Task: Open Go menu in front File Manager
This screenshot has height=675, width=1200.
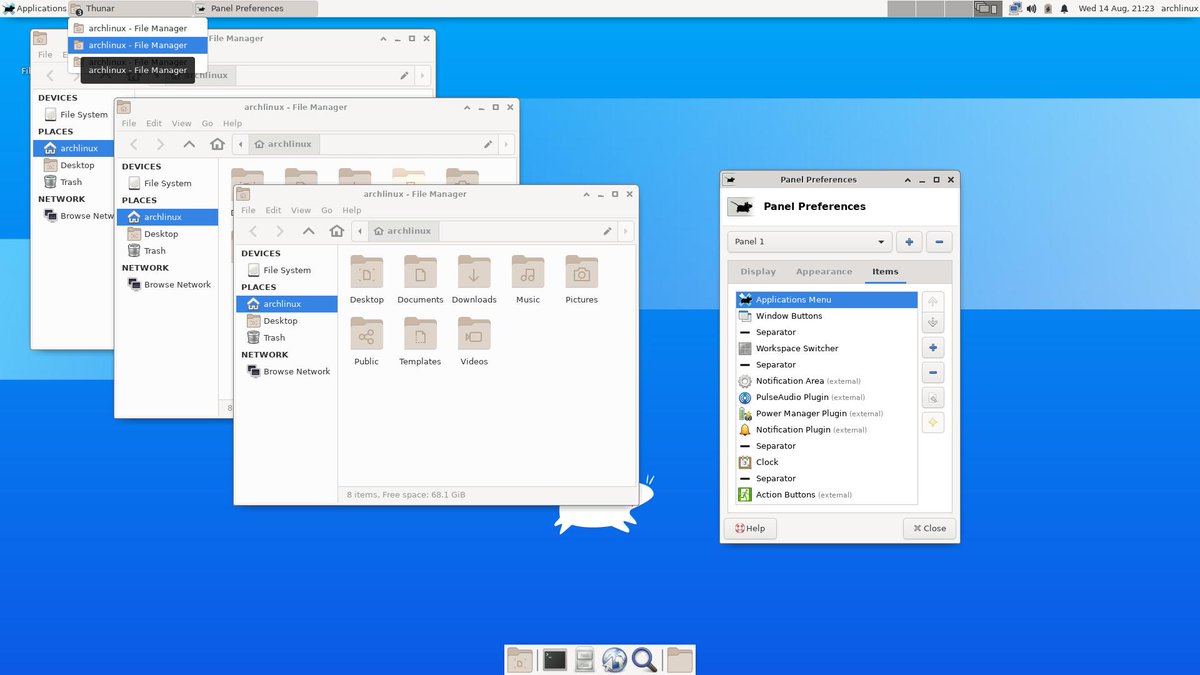Action: [x=327, y=210]
